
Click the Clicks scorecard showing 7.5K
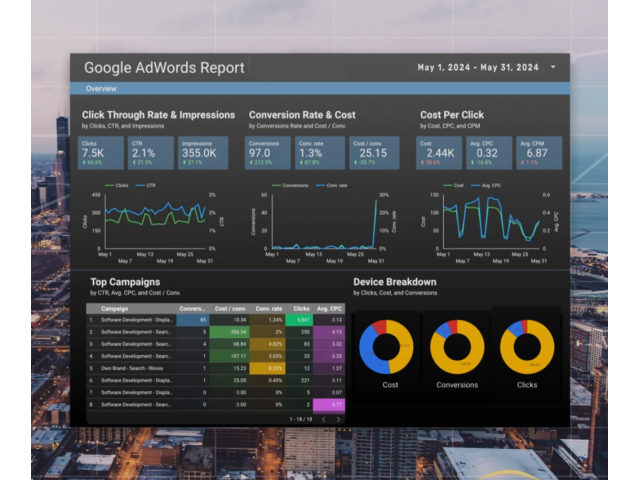pyautogui.click(x=100, y=153)
